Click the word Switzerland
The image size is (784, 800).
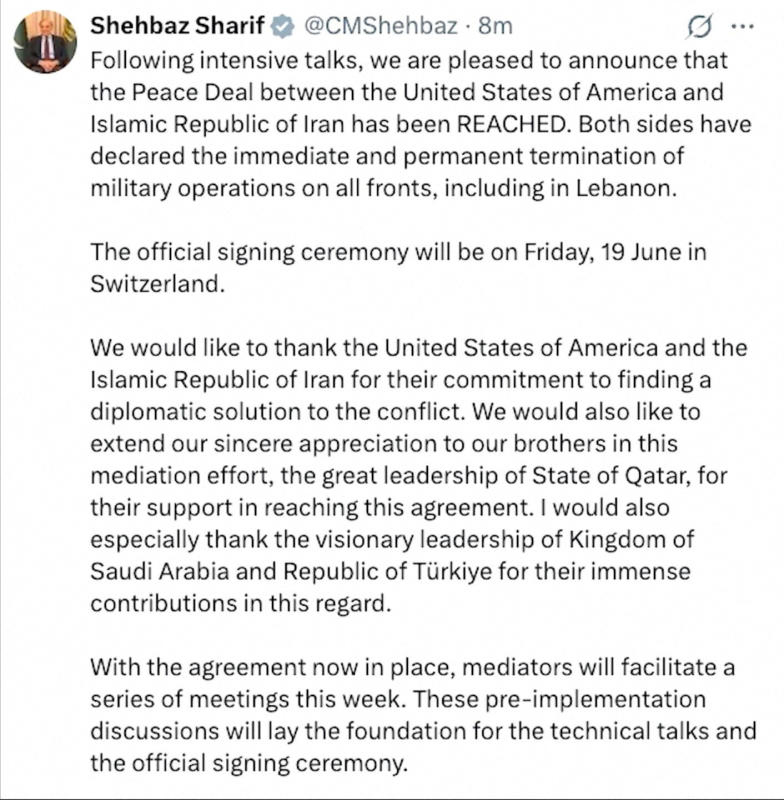click(x=158, y=284)
